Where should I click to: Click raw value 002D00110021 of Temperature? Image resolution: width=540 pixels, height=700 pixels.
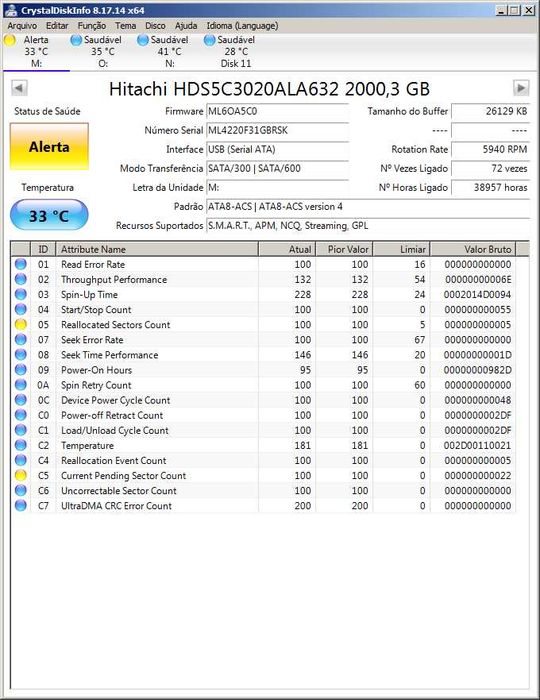[477, 446]
